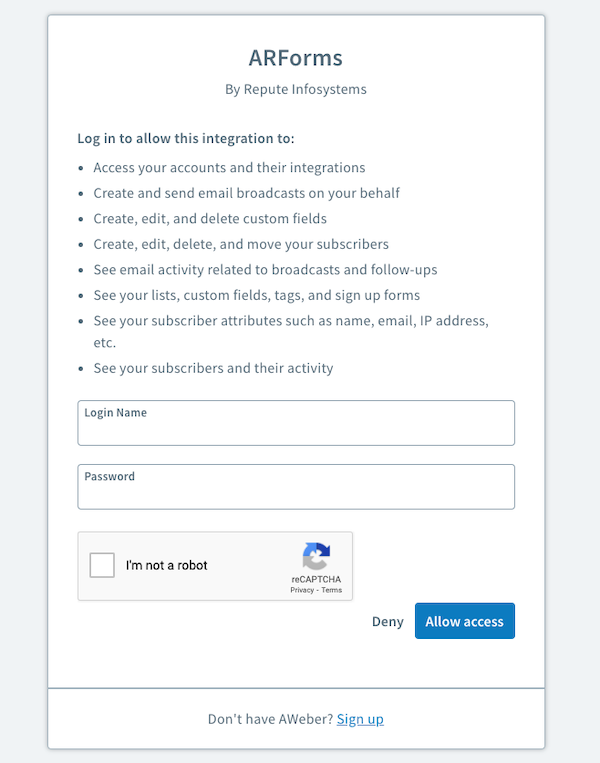Click the By Repute Infosystems subtitle
The image size is (600, 763).
click(296, 89)
